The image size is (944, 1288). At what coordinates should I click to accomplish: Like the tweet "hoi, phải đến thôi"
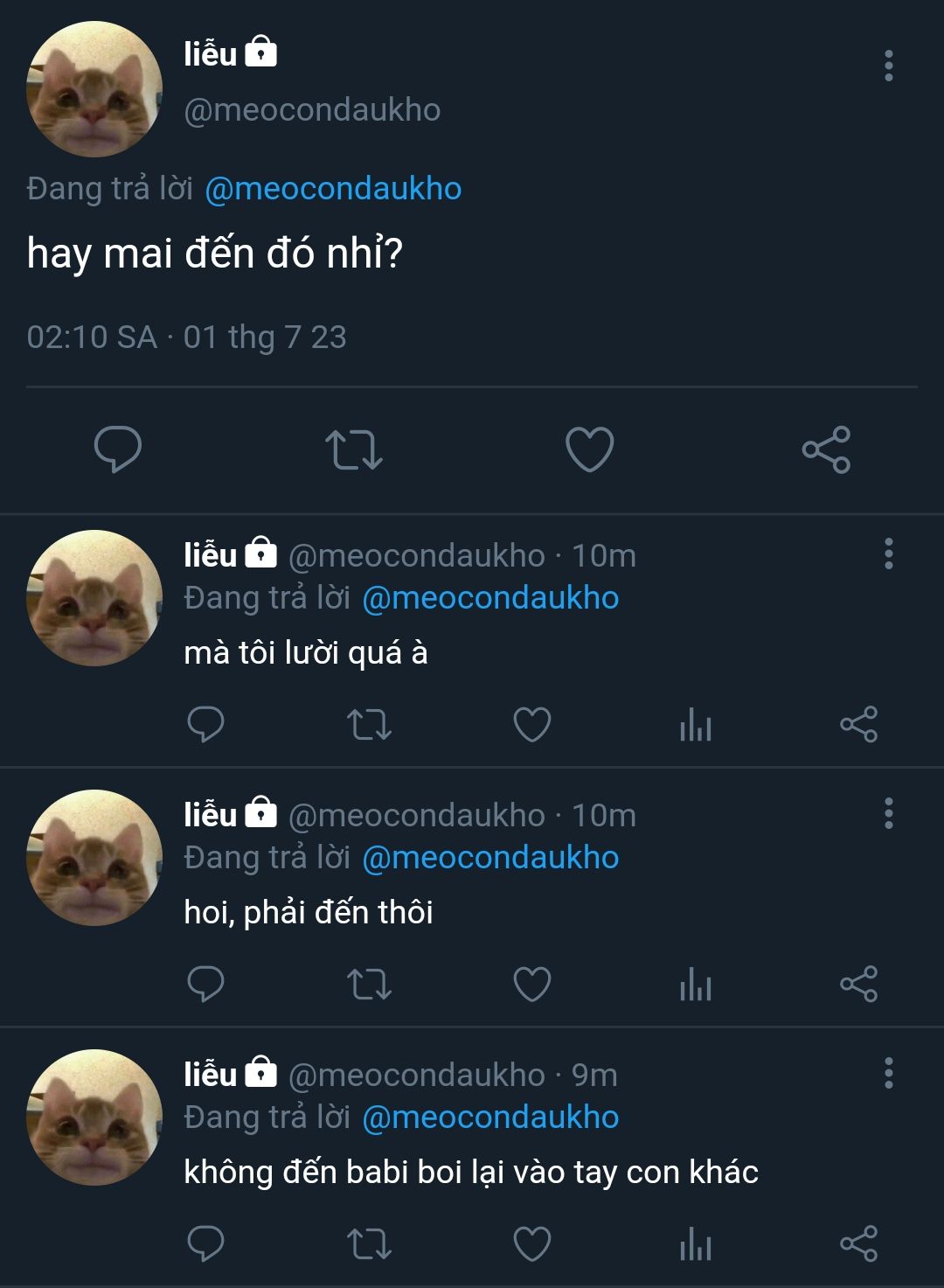click(531, 985)
